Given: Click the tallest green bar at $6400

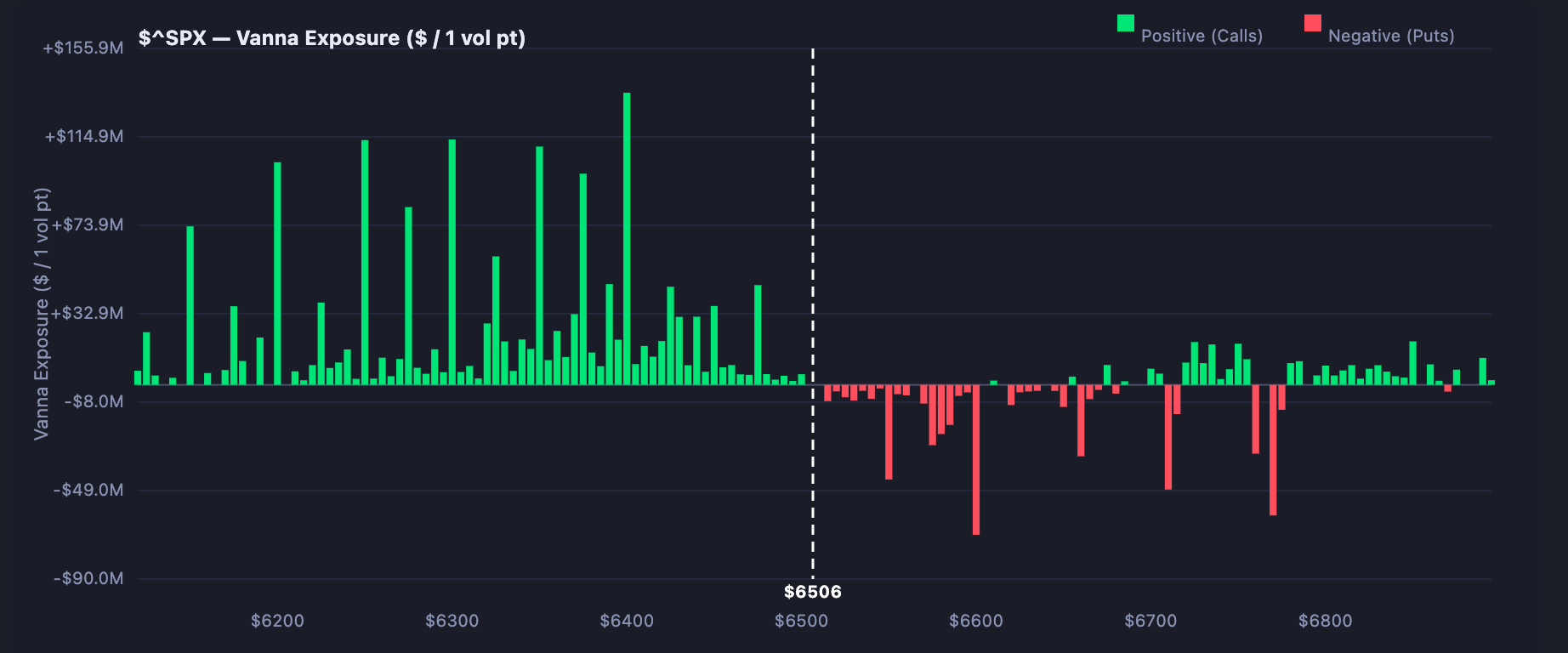Looking at the screenshot, I should point(627,238).
